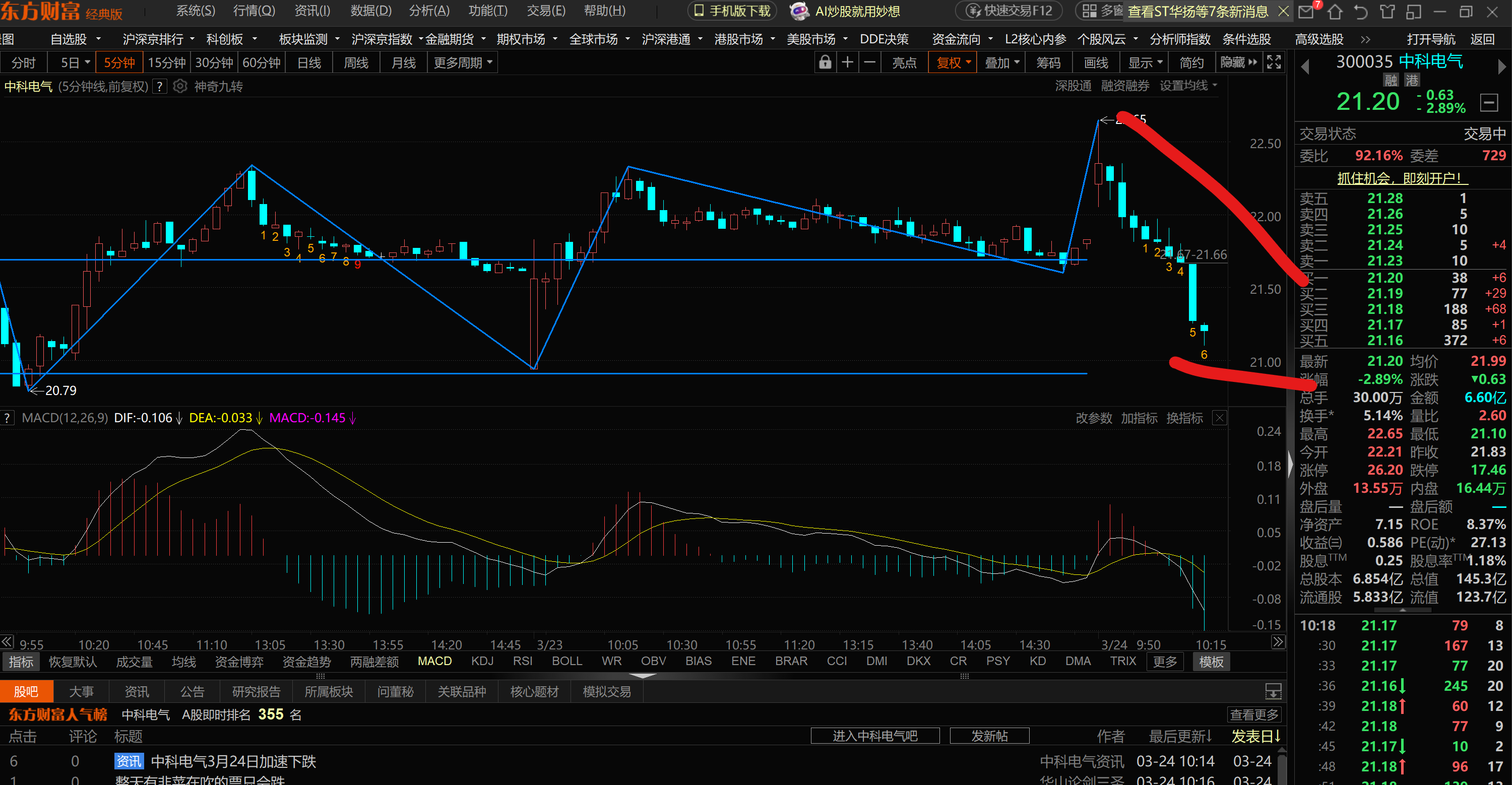
Task: Close the MACD indicator panel
Action: (x=1219, y=418)
